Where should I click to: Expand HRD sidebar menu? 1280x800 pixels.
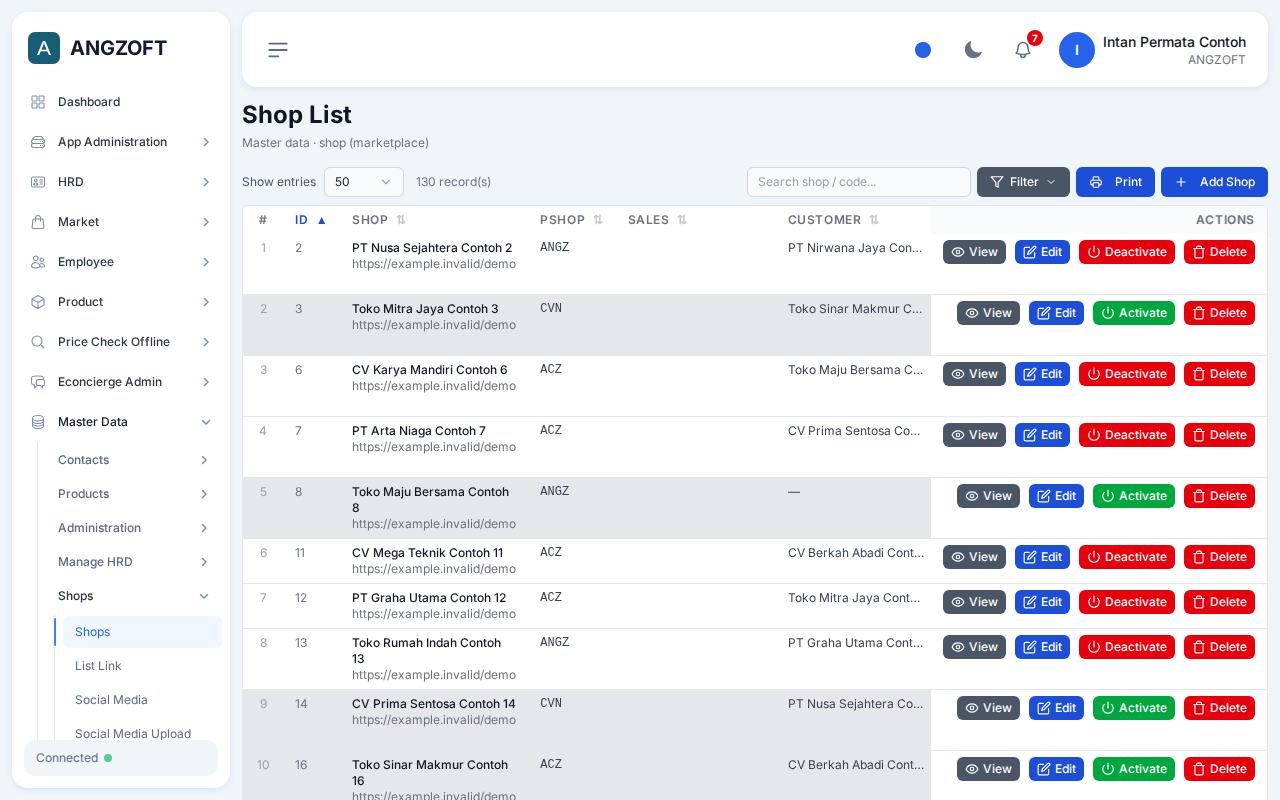coord(121,182)
